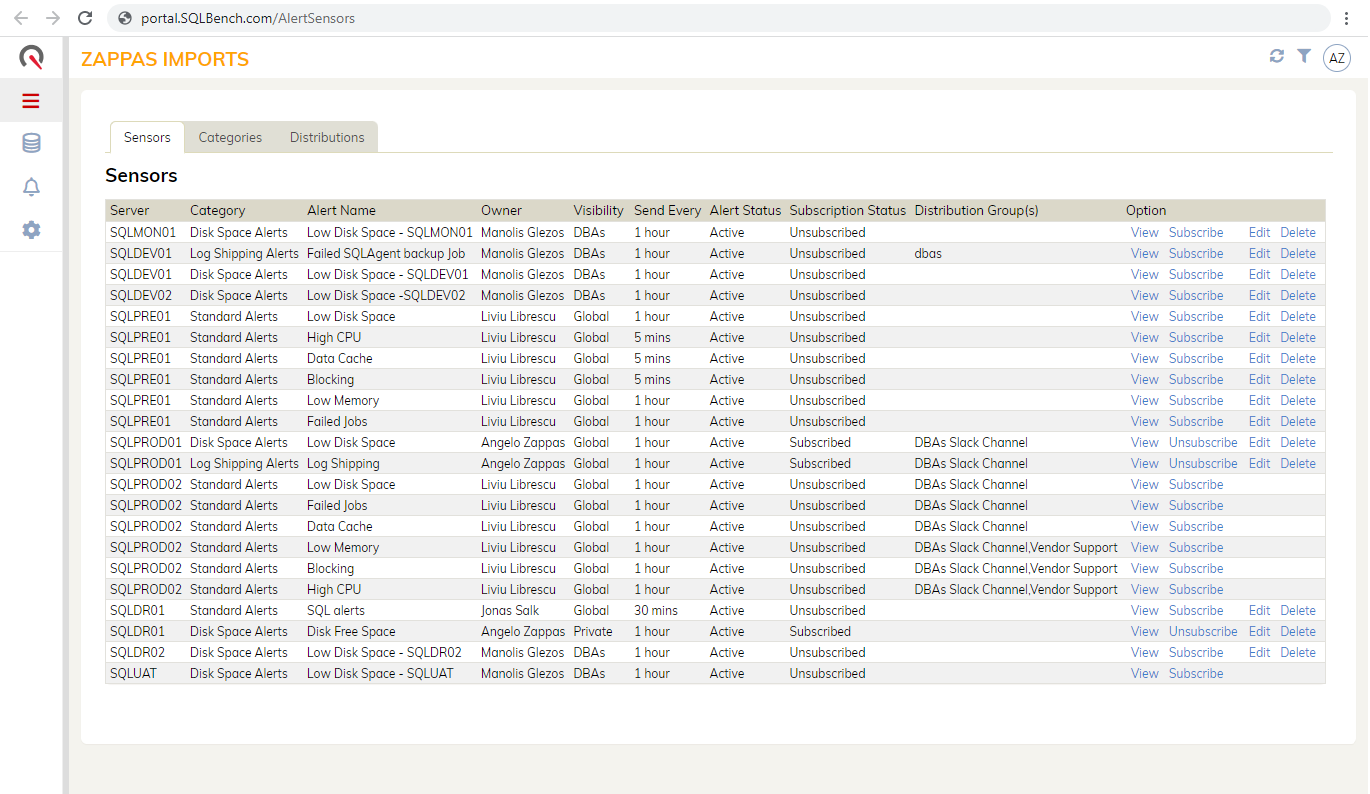
Task: Refresh the sensors list using the refresh icon
Action: pos(1276,57)
